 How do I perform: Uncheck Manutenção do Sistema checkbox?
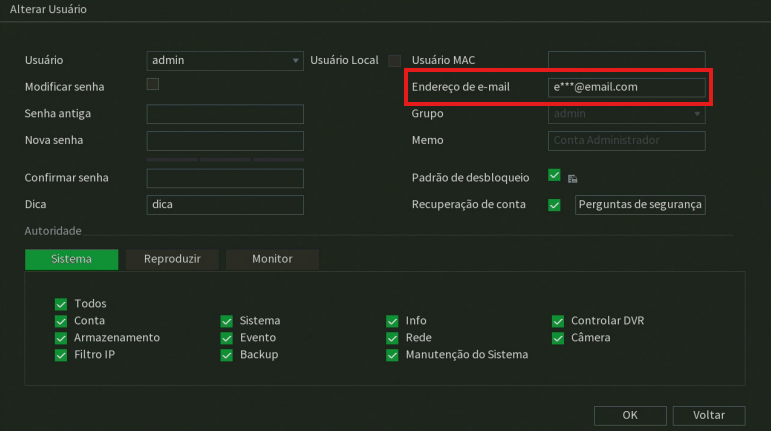click(392, 355)
